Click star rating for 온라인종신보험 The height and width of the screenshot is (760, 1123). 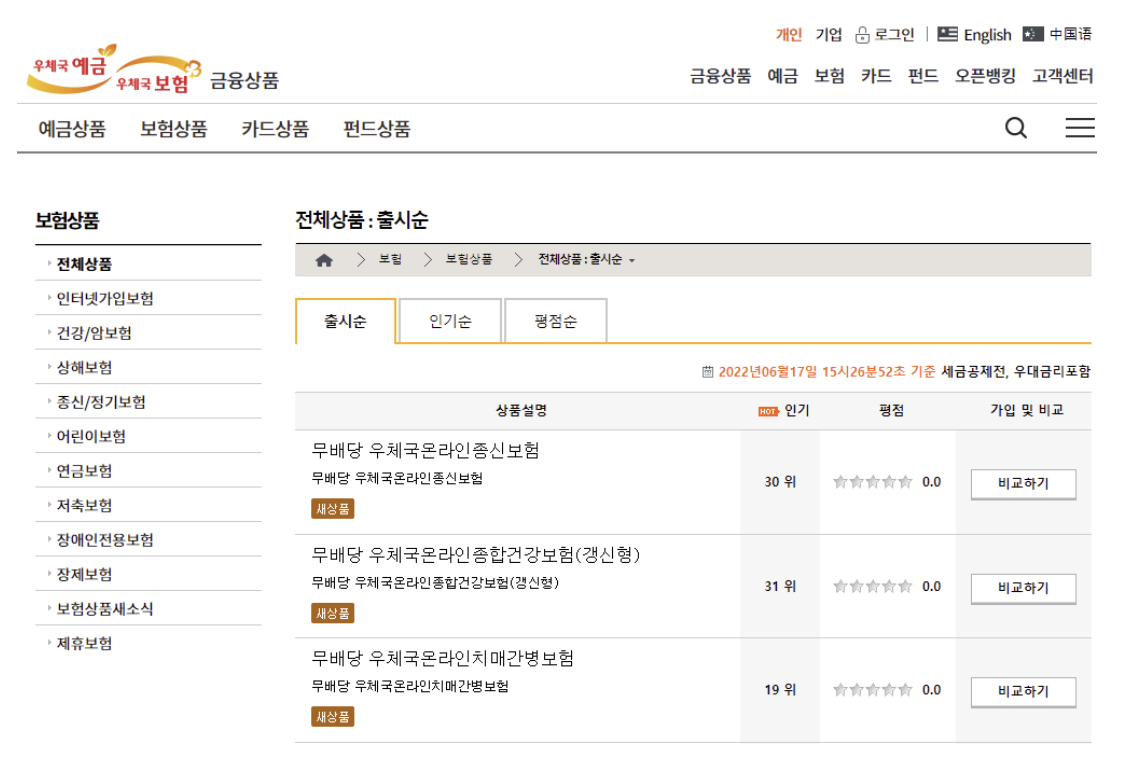click(x=873, y=482)
